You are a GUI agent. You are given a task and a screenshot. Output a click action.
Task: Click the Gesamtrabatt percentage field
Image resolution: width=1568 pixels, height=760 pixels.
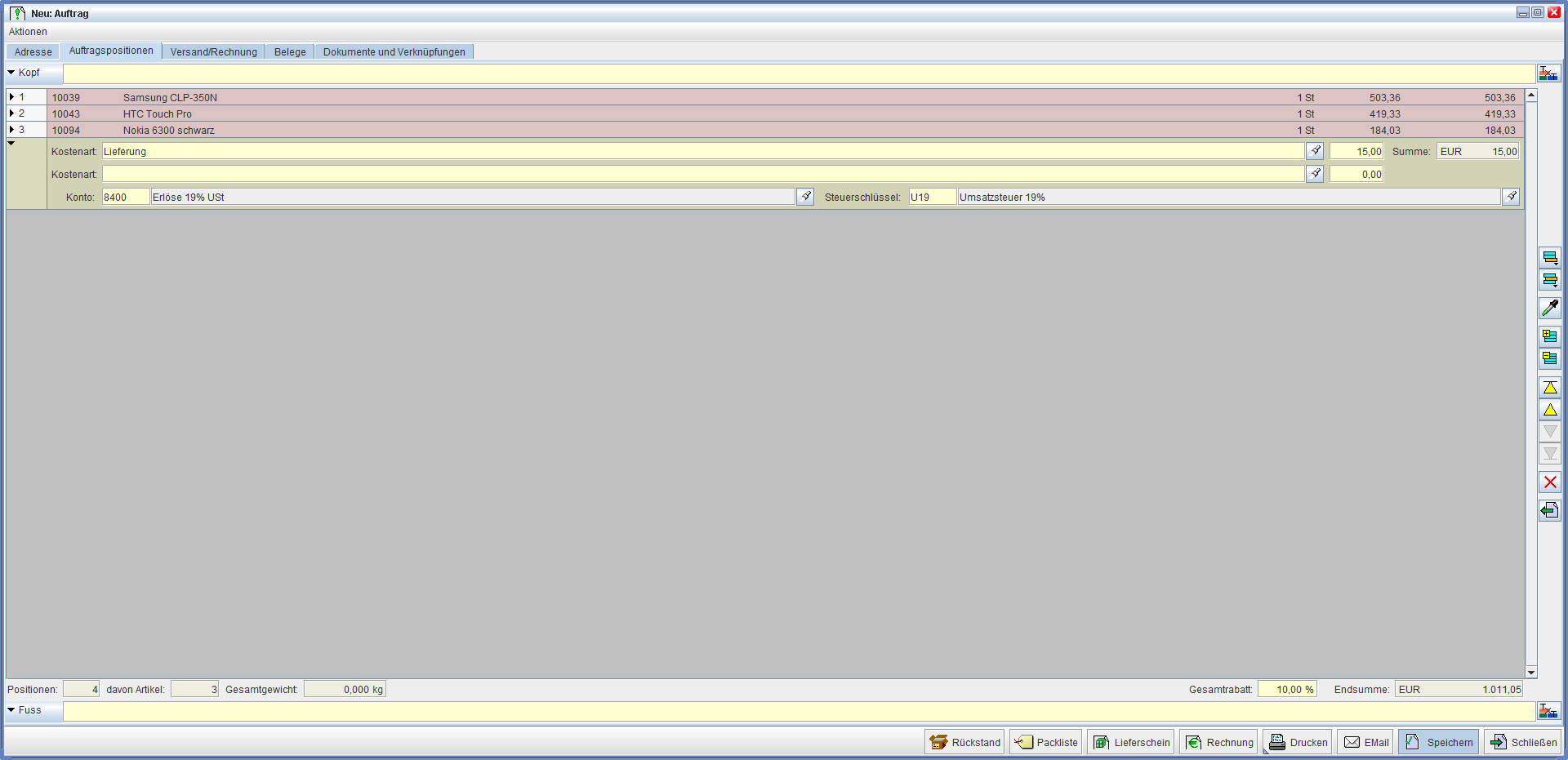click(x=1286, y=690)
